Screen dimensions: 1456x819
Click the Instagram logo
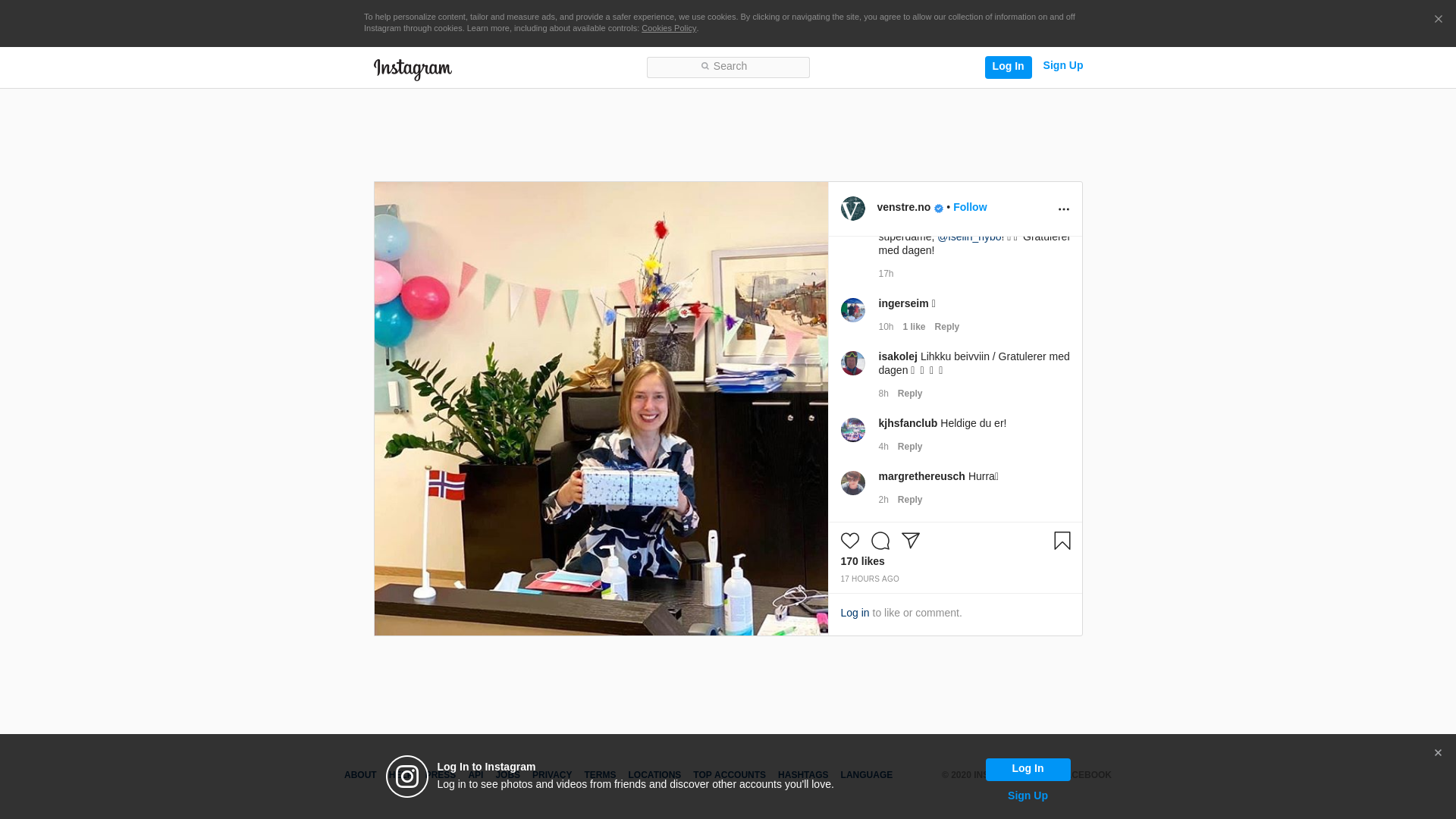point(413,69)
